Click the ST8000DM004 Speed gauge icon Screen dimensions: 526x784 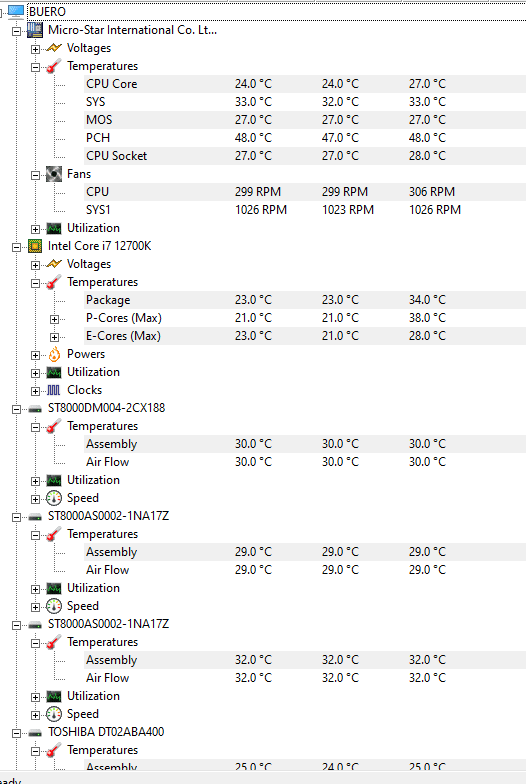pos(54,498)
